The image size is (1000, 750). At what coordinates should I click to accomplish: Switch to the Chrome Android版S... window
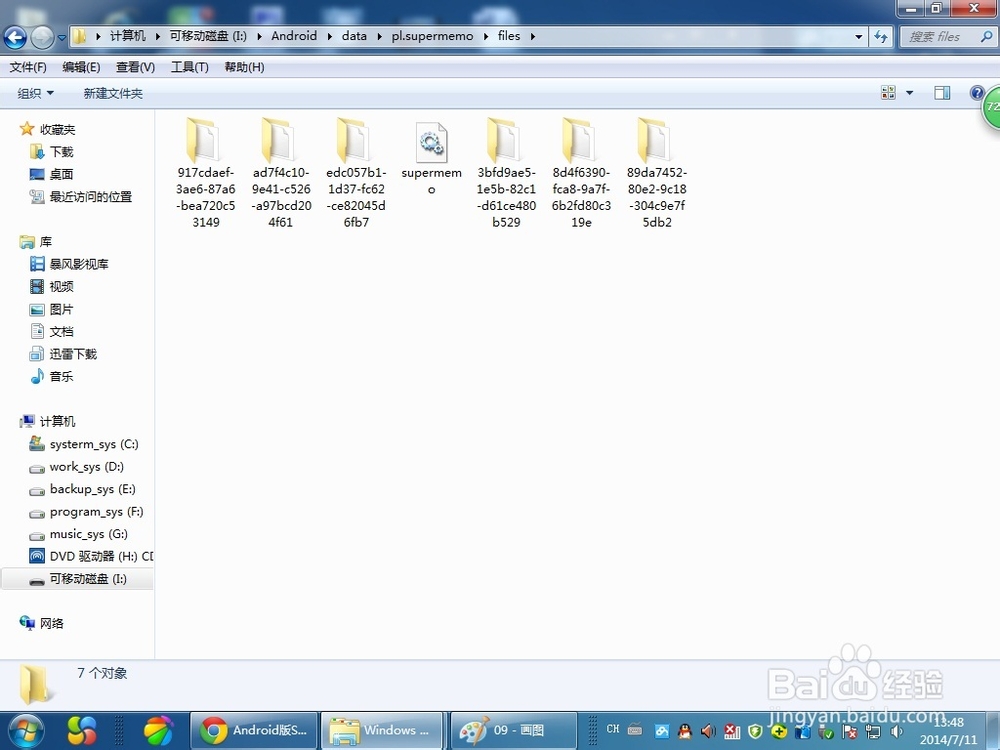click(x=254, y=730)
